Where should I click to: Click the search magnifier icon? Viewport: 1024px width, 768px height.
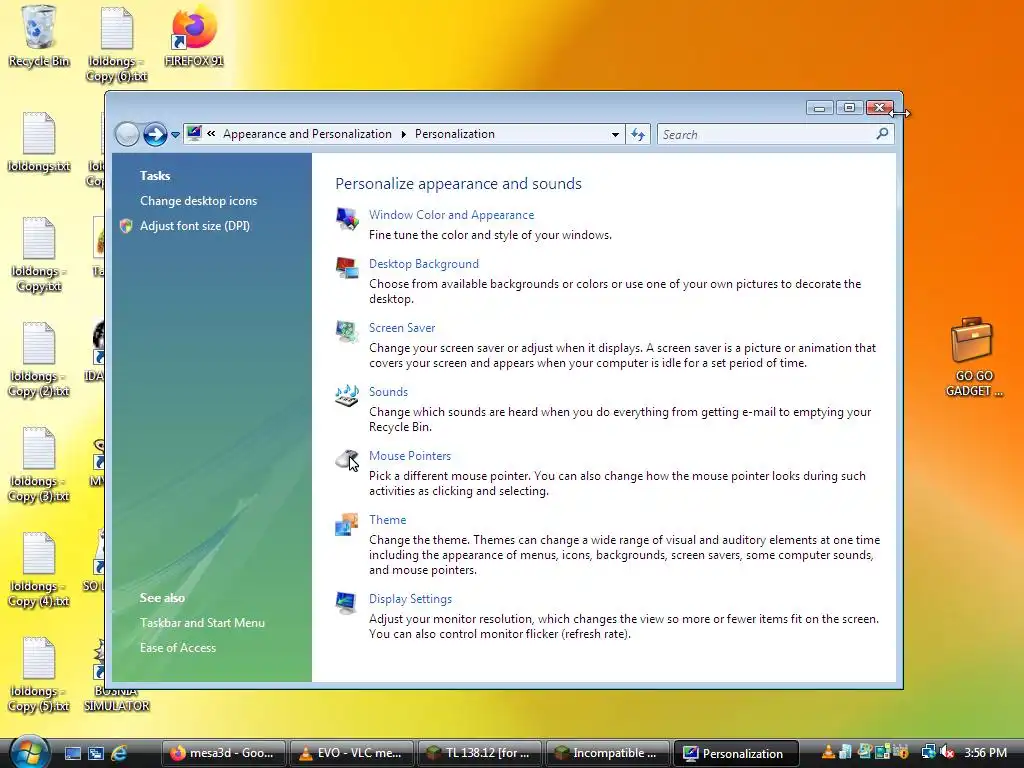(882, 134)
